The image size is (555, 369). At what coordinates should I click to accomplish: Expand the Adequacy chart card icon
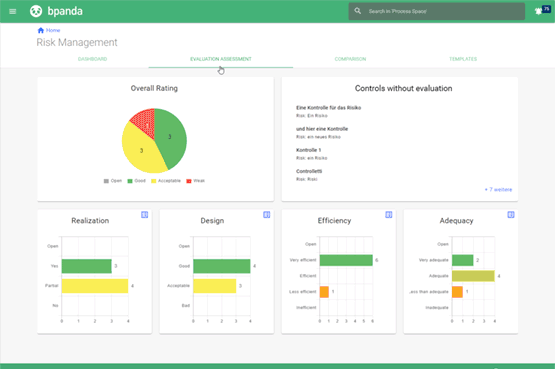(x=511, y=215)
